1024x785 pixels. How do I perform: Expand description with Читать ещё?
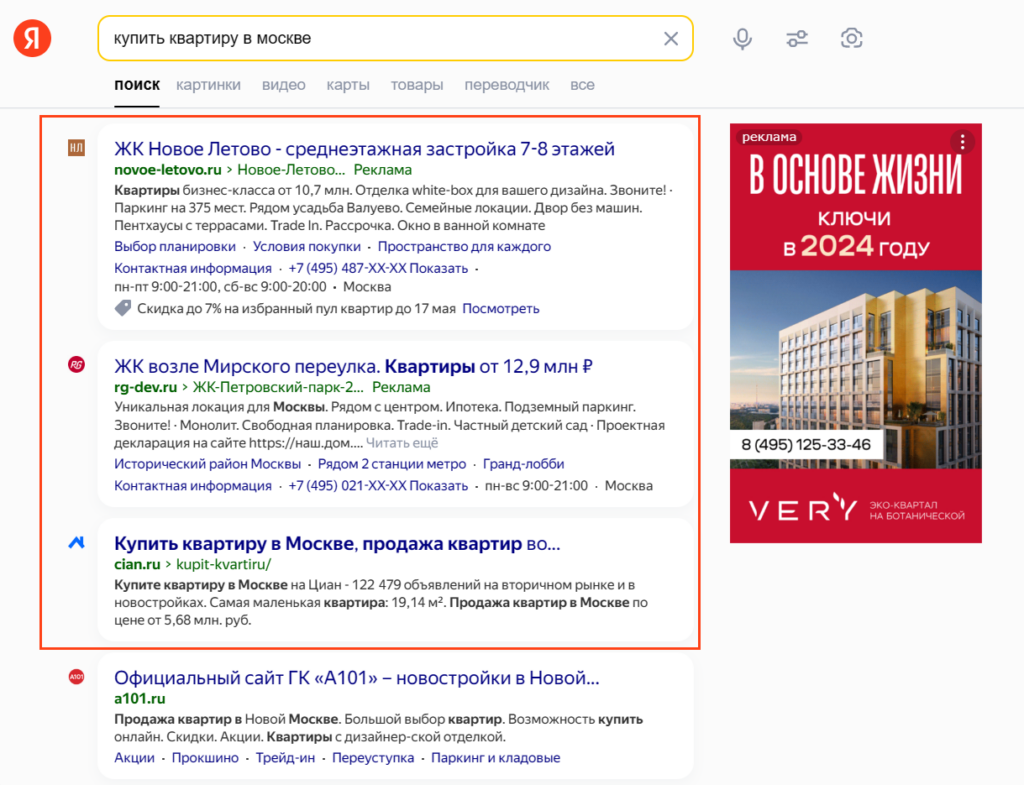click(402, 443)
